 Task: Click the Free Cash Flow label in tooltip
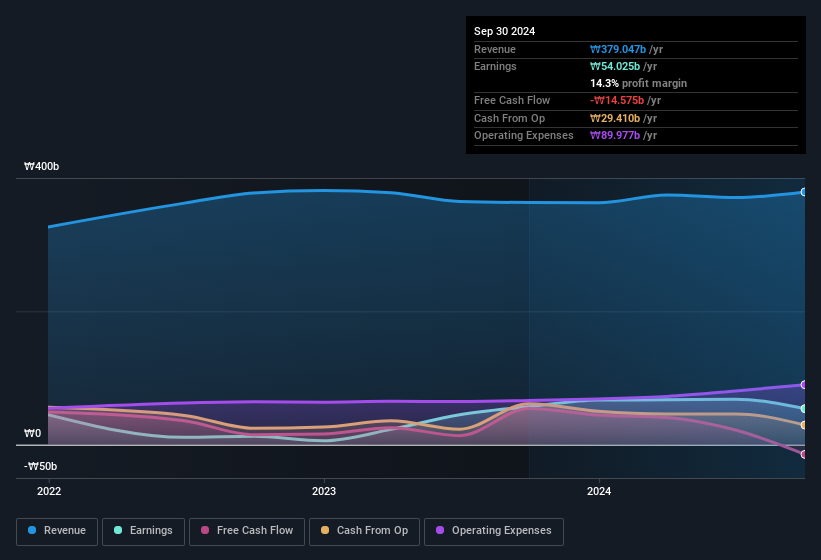click(x=512, y=100)
